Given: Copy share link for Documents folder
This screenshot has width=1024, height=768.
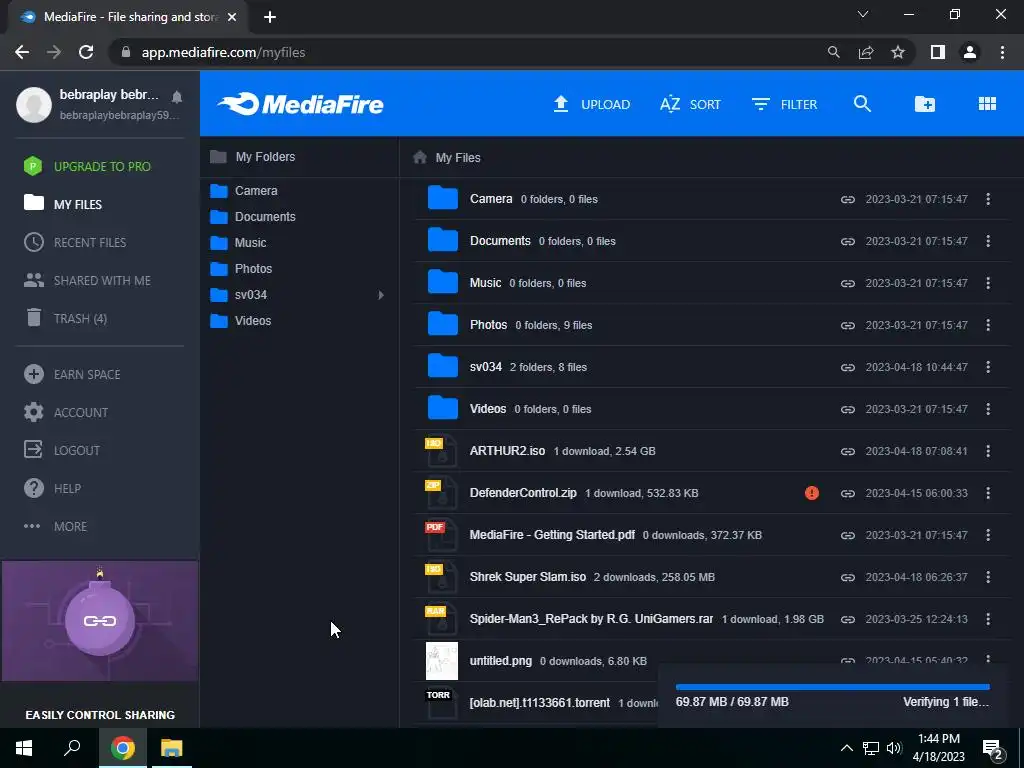Looking at the screenshot, I should pyautogui.click(x=848, y=241).
